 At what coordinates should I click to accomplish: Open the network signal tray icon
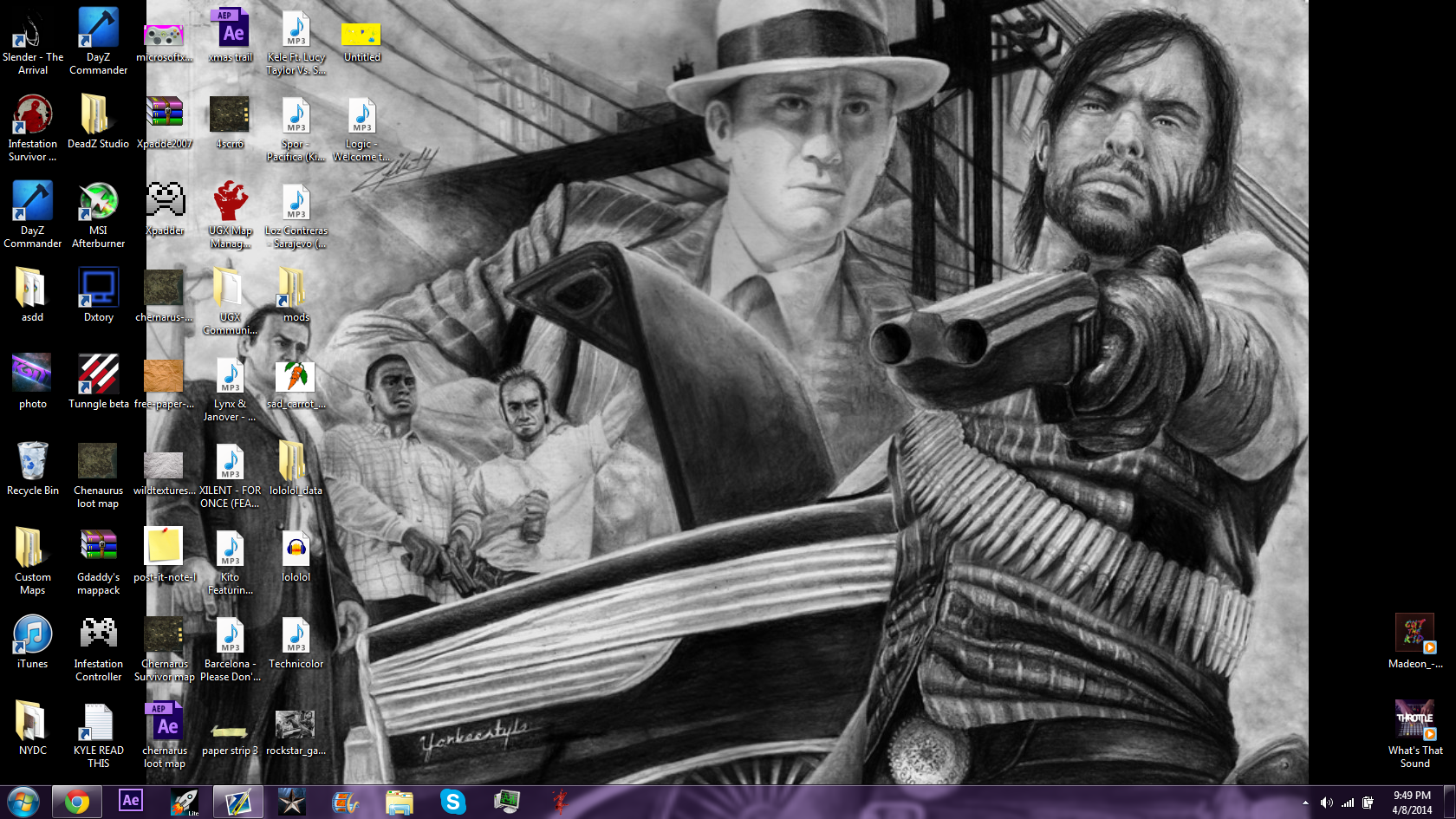(x=1348, y=803)
